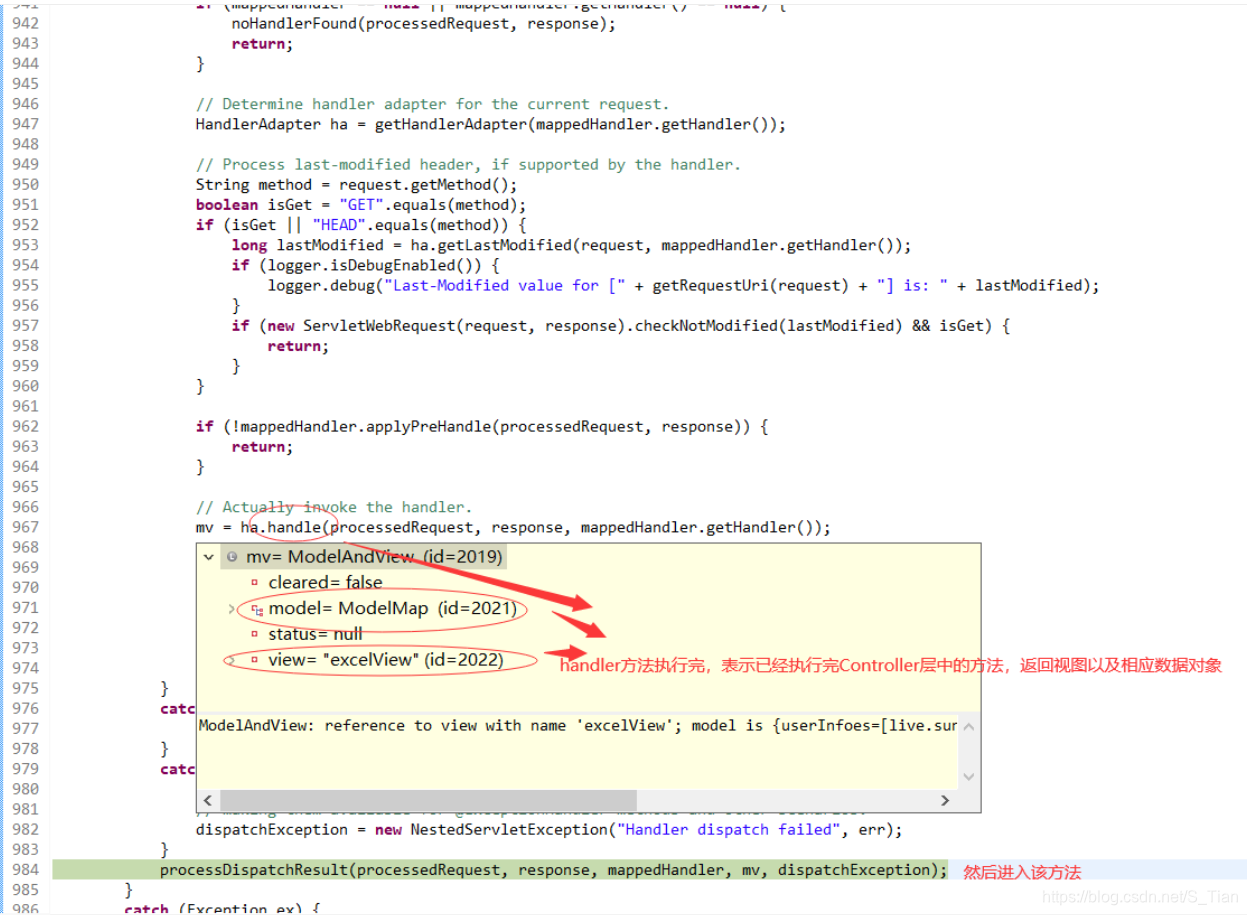Click the highlighted processDispatchResult line
This screenshot has width=1247, height=915.
553,870
